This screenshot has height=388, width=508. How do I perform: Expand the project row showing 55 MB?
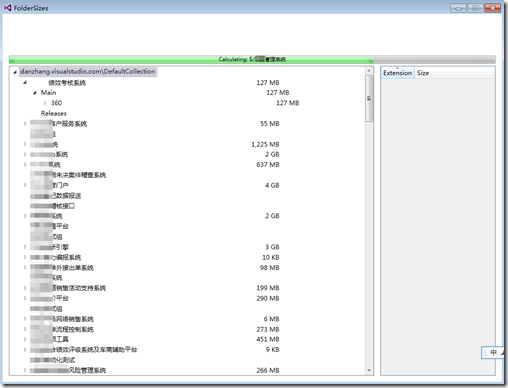click(x=25, y=124)
